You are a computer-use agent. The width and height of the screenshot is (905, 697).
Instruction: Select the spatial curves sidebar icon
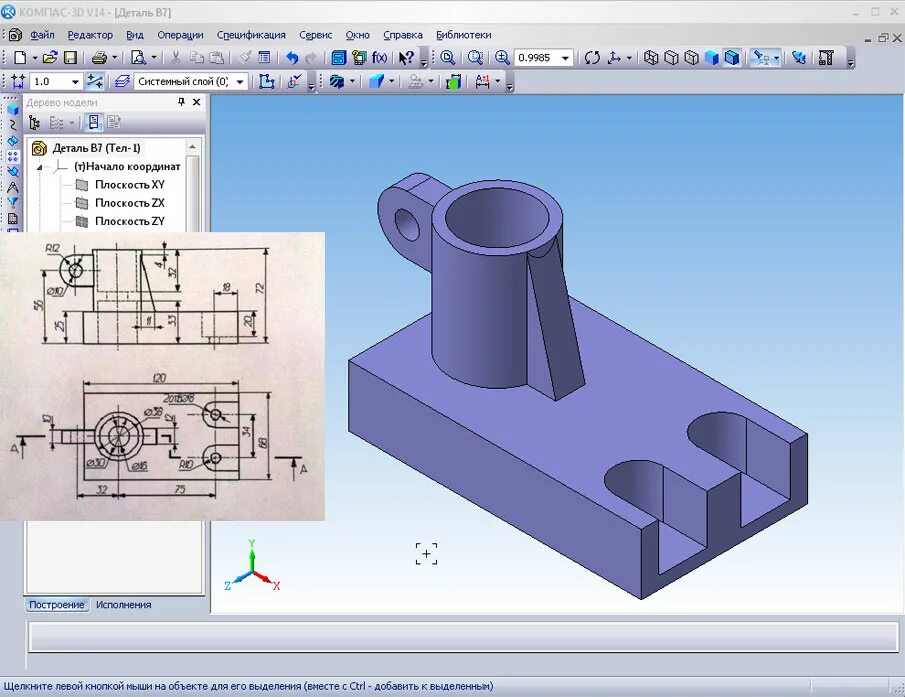[13, 125]
